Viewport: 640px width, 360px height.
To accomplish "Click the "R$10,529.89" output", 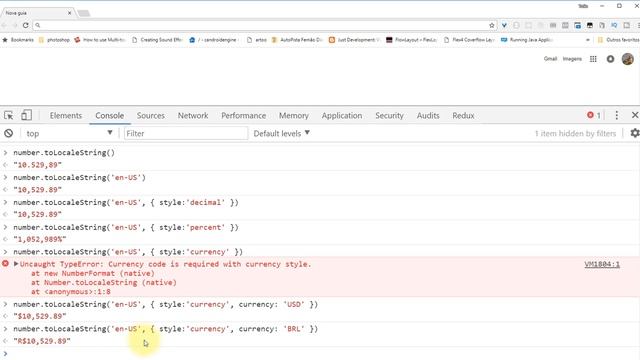I will click(42, 341).
